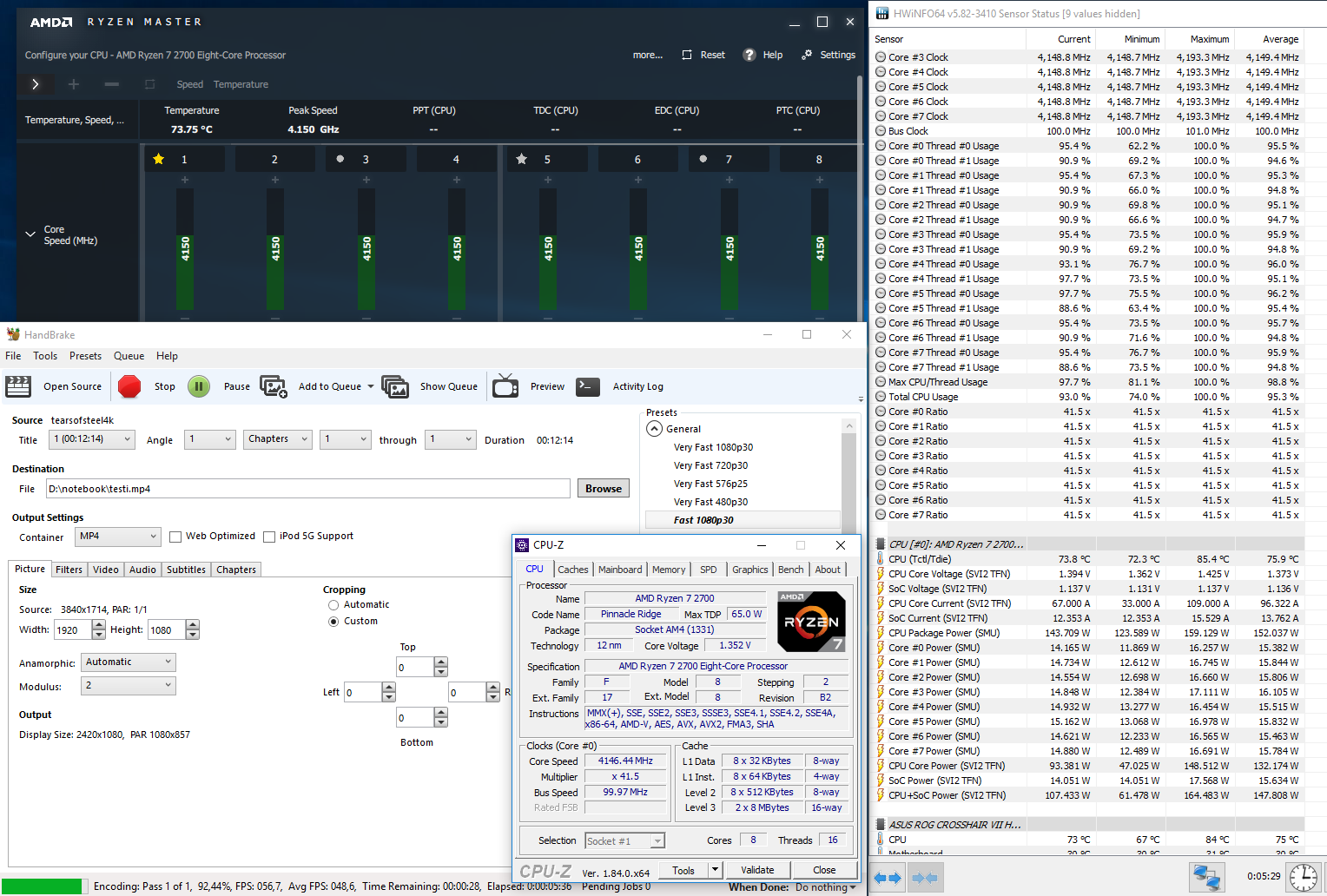This screenshot has width=1327, height=896.
Task: Open HandBrake Presets menu
Action: 85,356
